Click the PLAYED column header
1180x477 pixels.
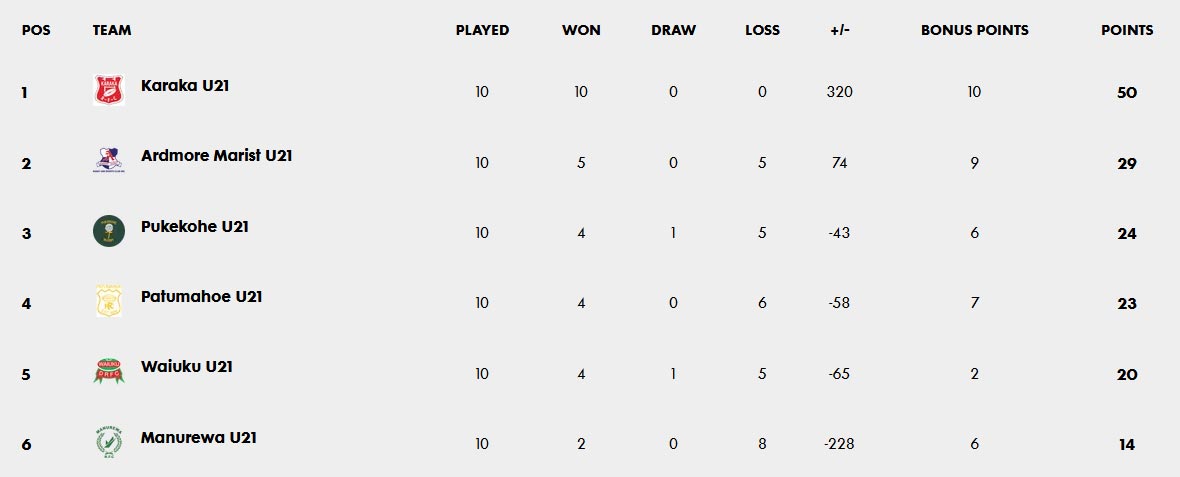[x=482, y=30]
